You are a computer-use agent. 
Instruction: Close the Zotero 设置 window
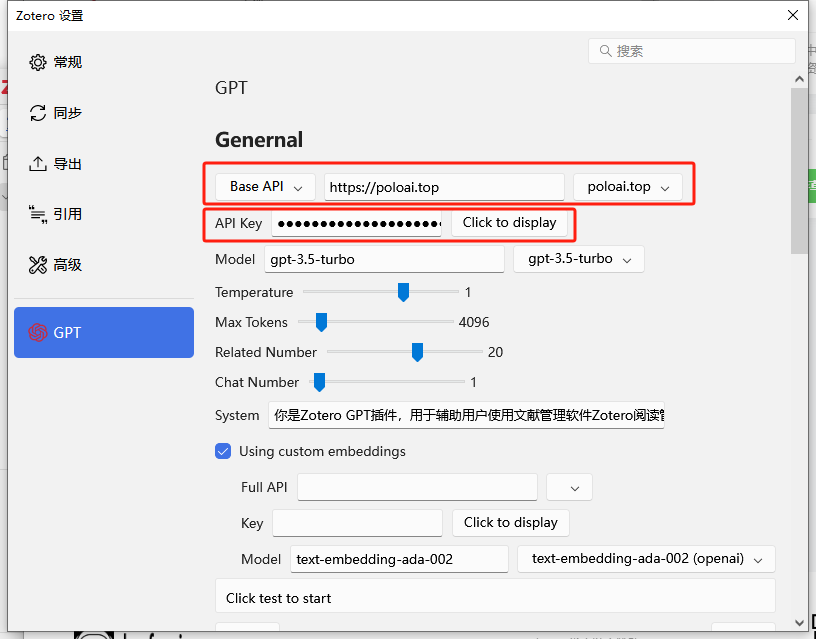point(793,16)
